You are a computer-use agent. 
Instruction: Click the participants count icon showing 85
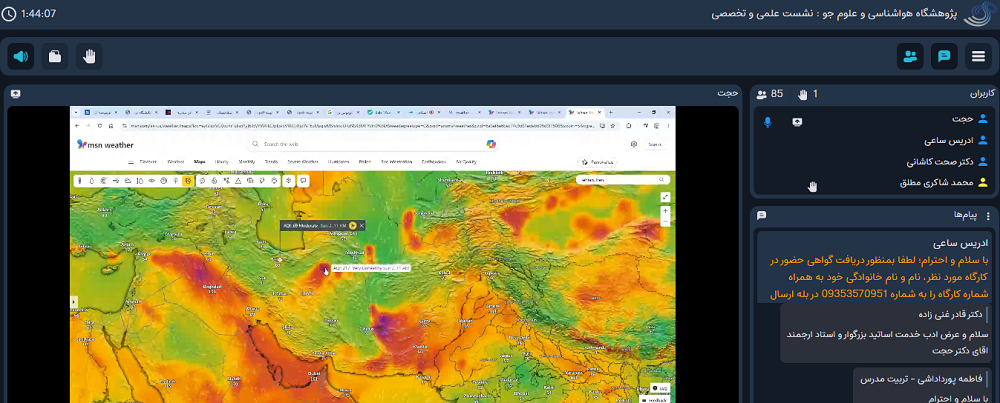click(x=761, y=94)
